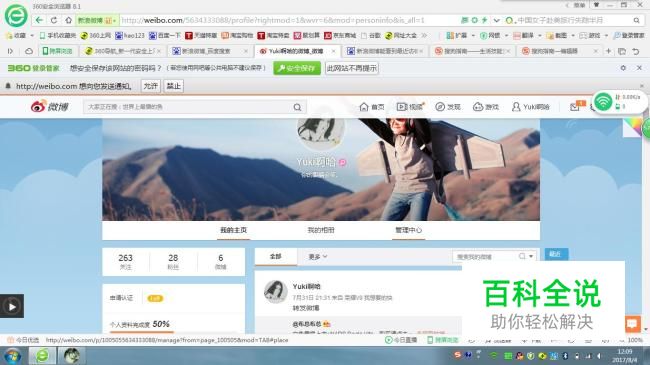Open password manager bar settings gear
This screenshot has width=650, height=365.
[x=623, y=68]
